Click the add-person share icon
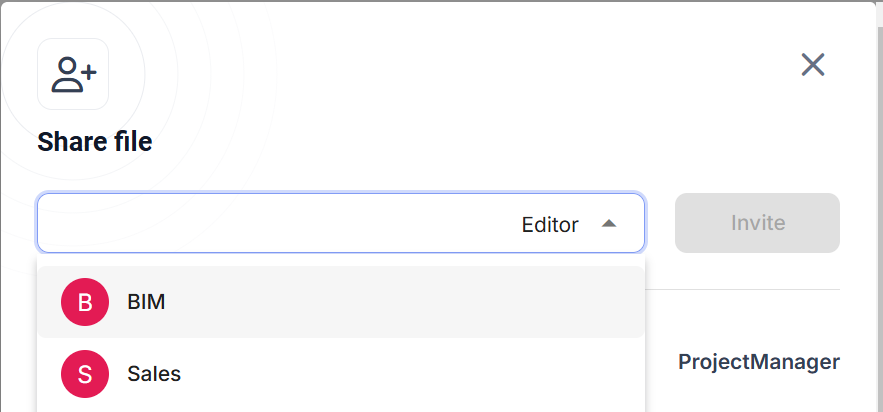 click(x=73, y=74)
